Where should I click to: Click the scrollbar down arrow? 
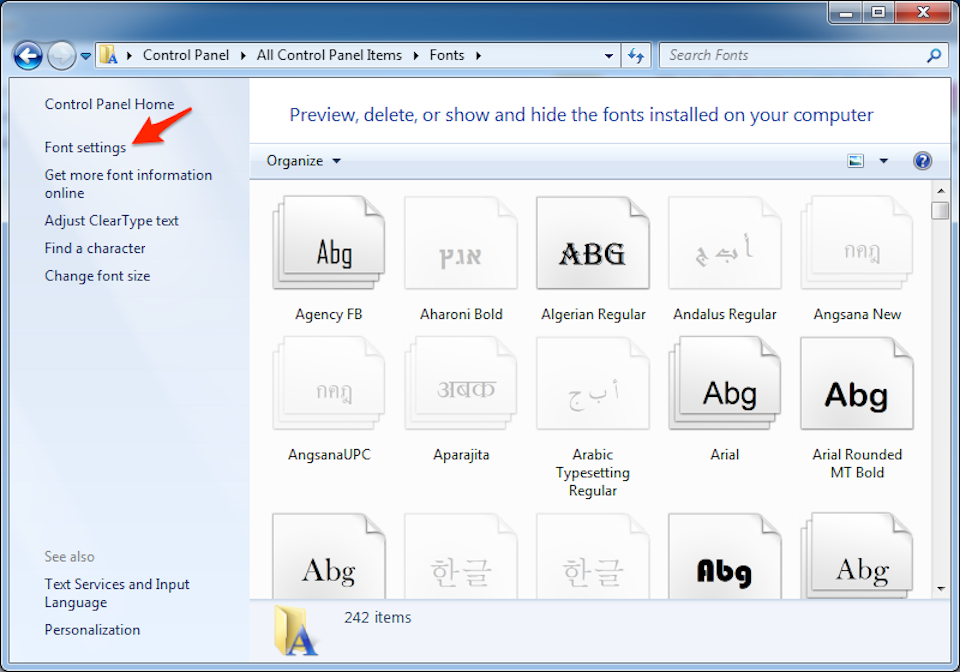(941, 589)
